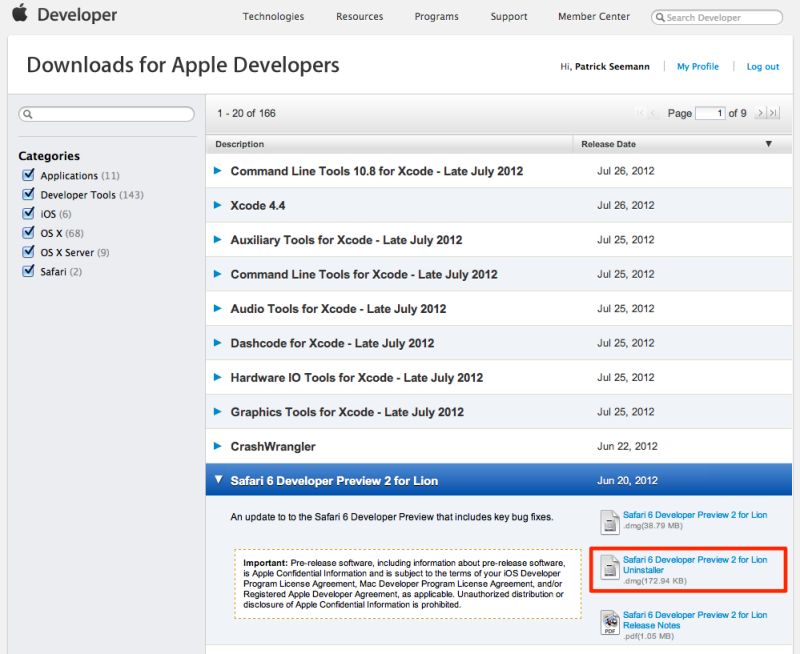Viewport: 800px width, 654px height.
Task: Expand Command Line Tools for Xcode Jul 25 row
Action: [218, 274]
